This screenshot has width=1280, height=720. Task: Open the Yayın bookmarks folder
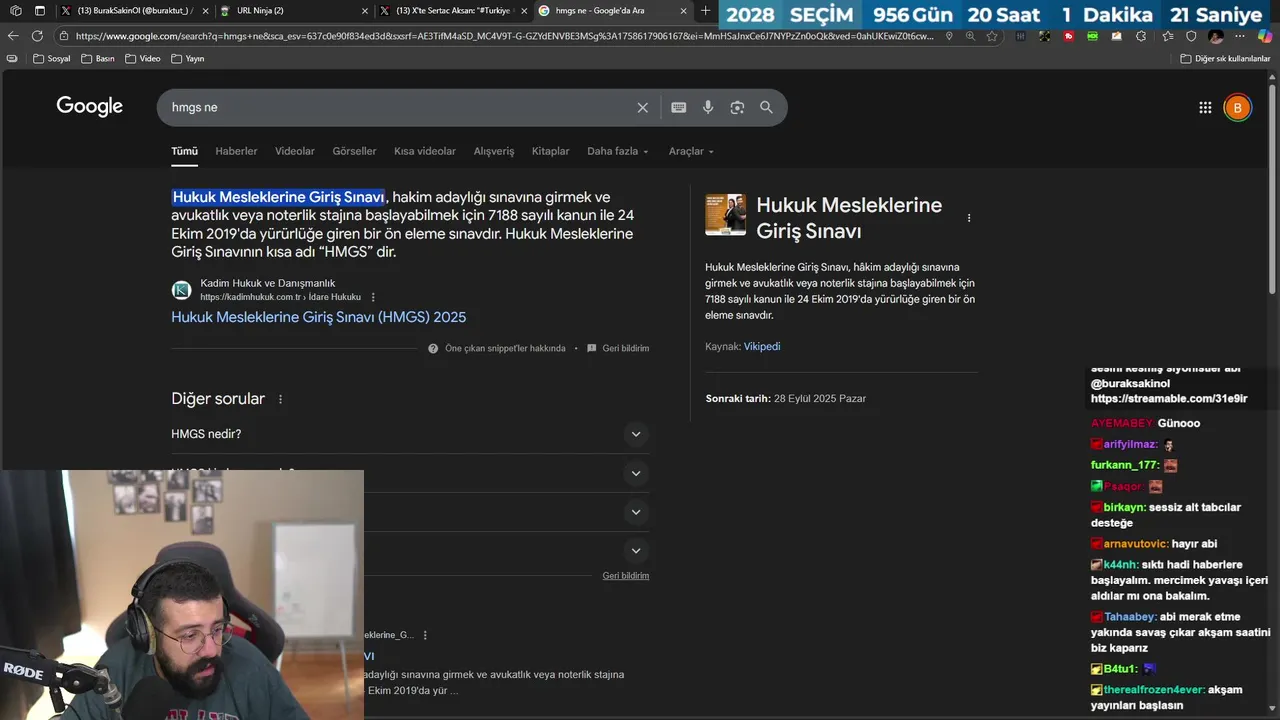click(188, 58)
